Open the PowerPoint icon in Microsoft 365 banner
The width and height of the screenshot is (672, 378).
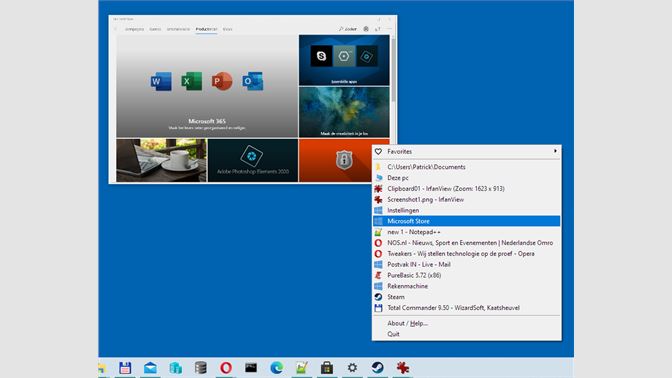pyautogui.click(x=222, y=81)
